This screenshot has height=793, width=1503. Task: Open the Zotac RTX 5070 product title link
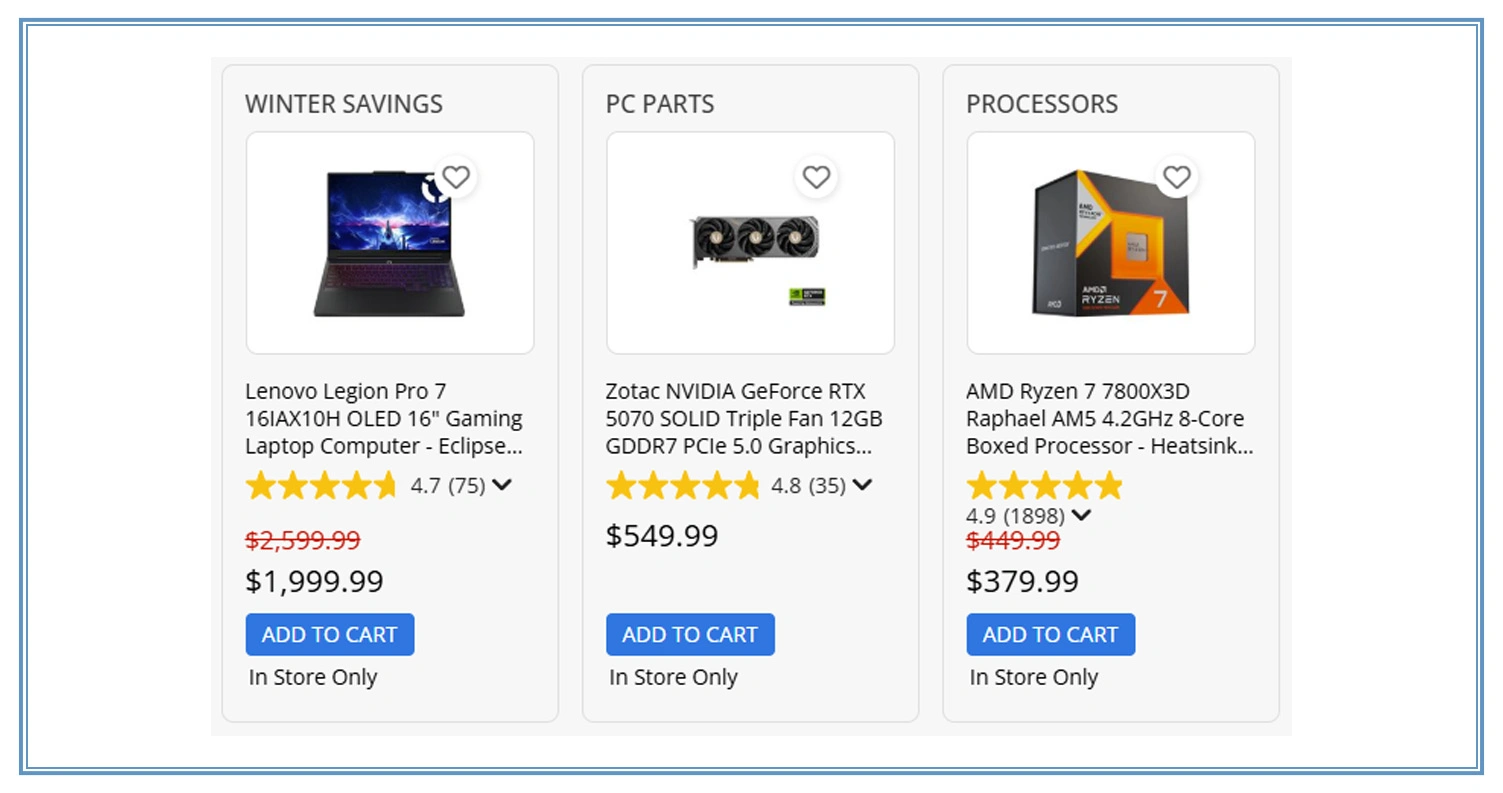750,419
